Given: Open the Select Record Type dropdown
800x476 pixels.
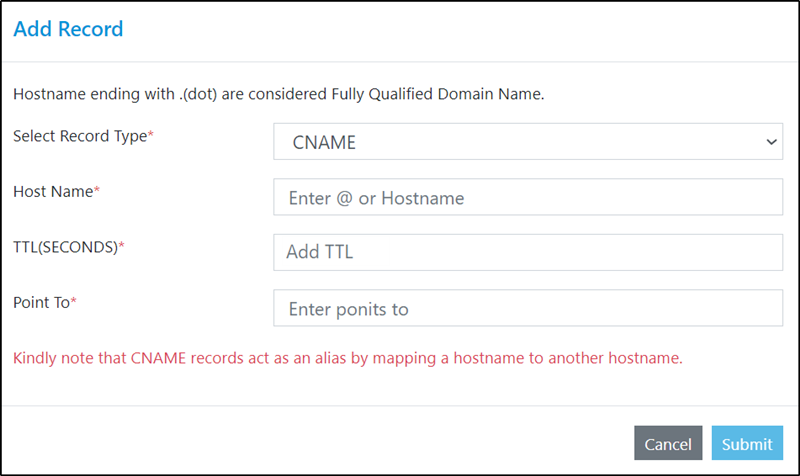Looking at the screenshot, I should [527, 142].
